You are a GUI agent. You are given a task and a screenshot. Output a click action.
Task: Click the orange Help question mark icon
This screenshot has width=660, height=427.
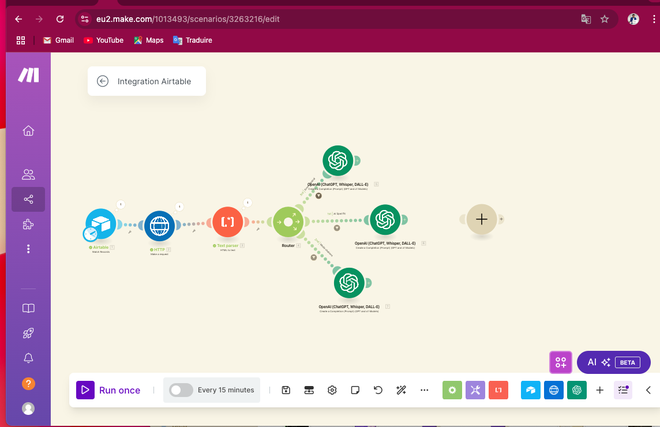(x=28, y=384)
